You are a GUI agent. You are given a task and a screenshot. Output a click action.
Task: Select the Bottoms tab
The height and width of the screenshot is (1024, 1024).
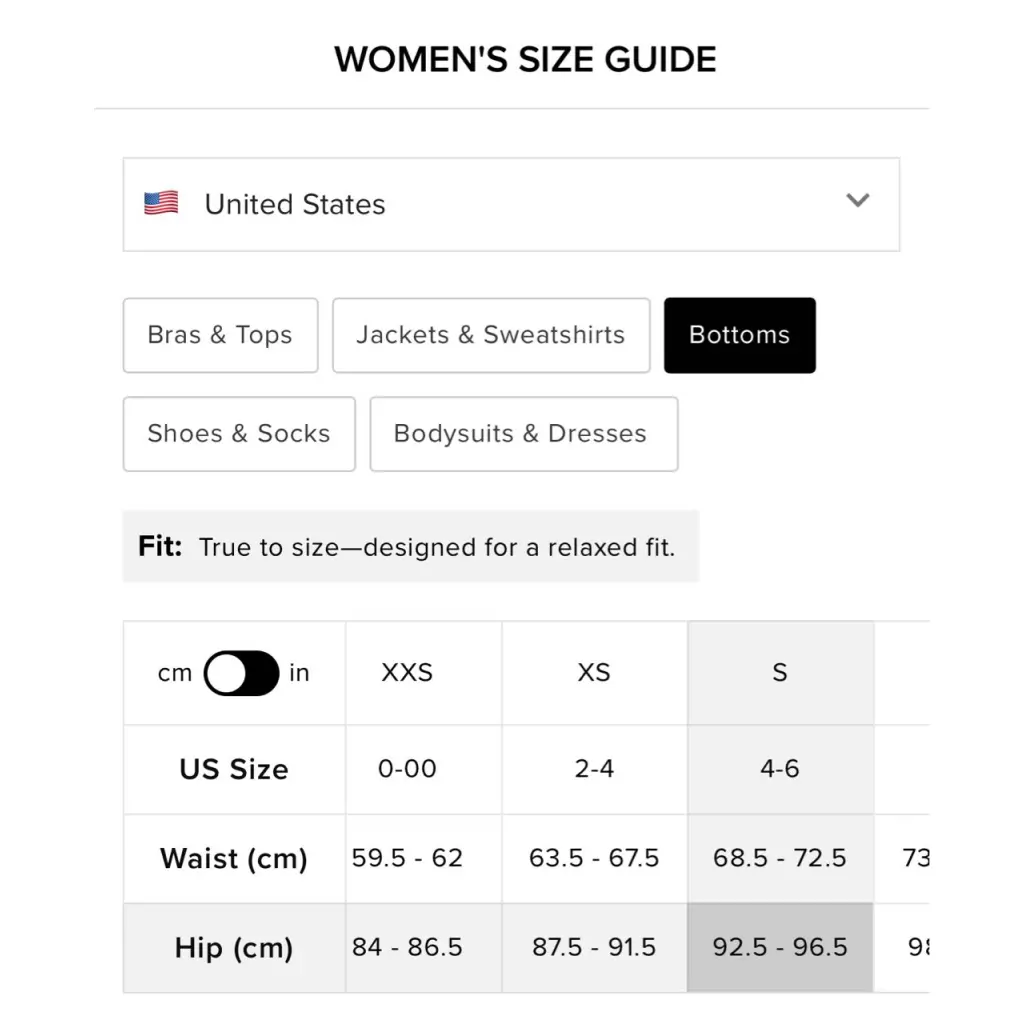coord(740,335)
